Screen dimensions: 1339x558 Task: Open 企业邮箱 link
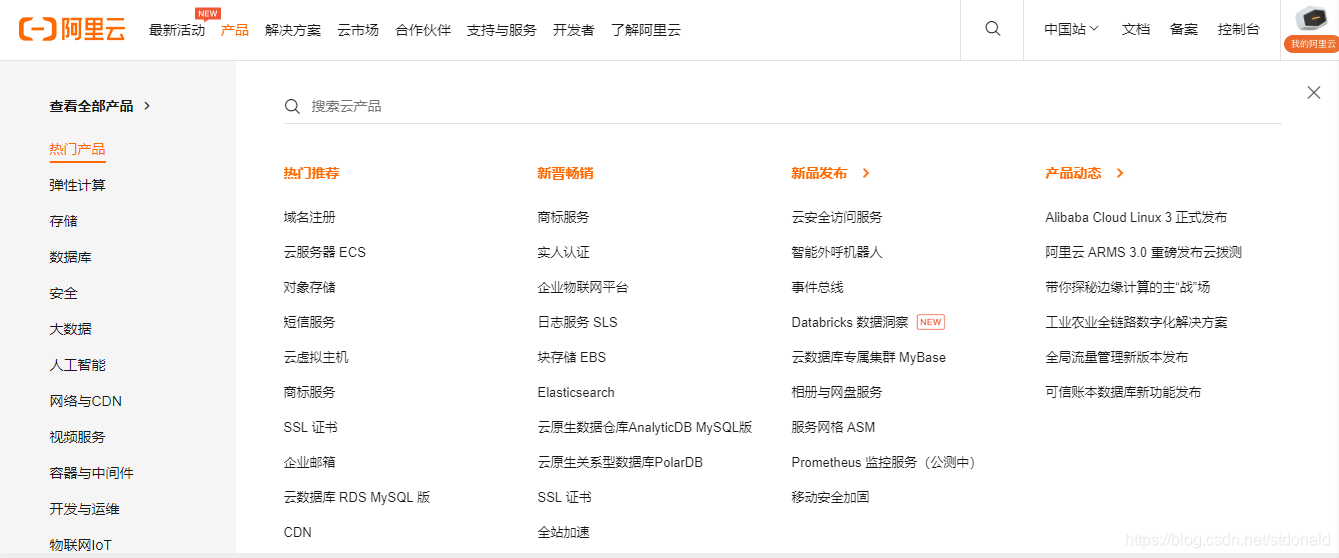310,462
